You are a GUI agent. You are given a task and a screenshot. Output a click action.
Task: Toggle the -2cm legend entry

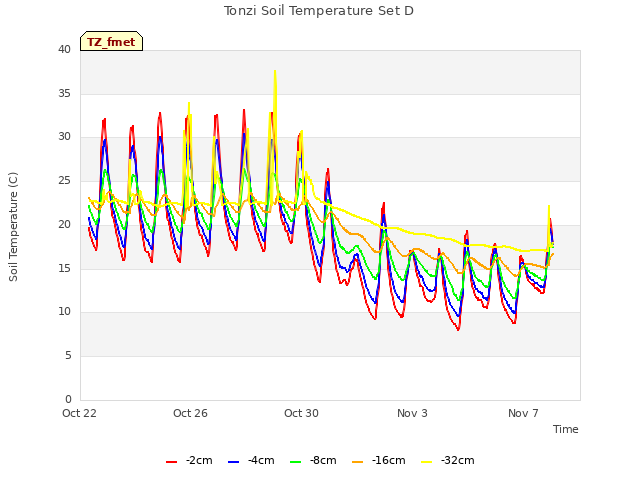[x=189, y=460]
